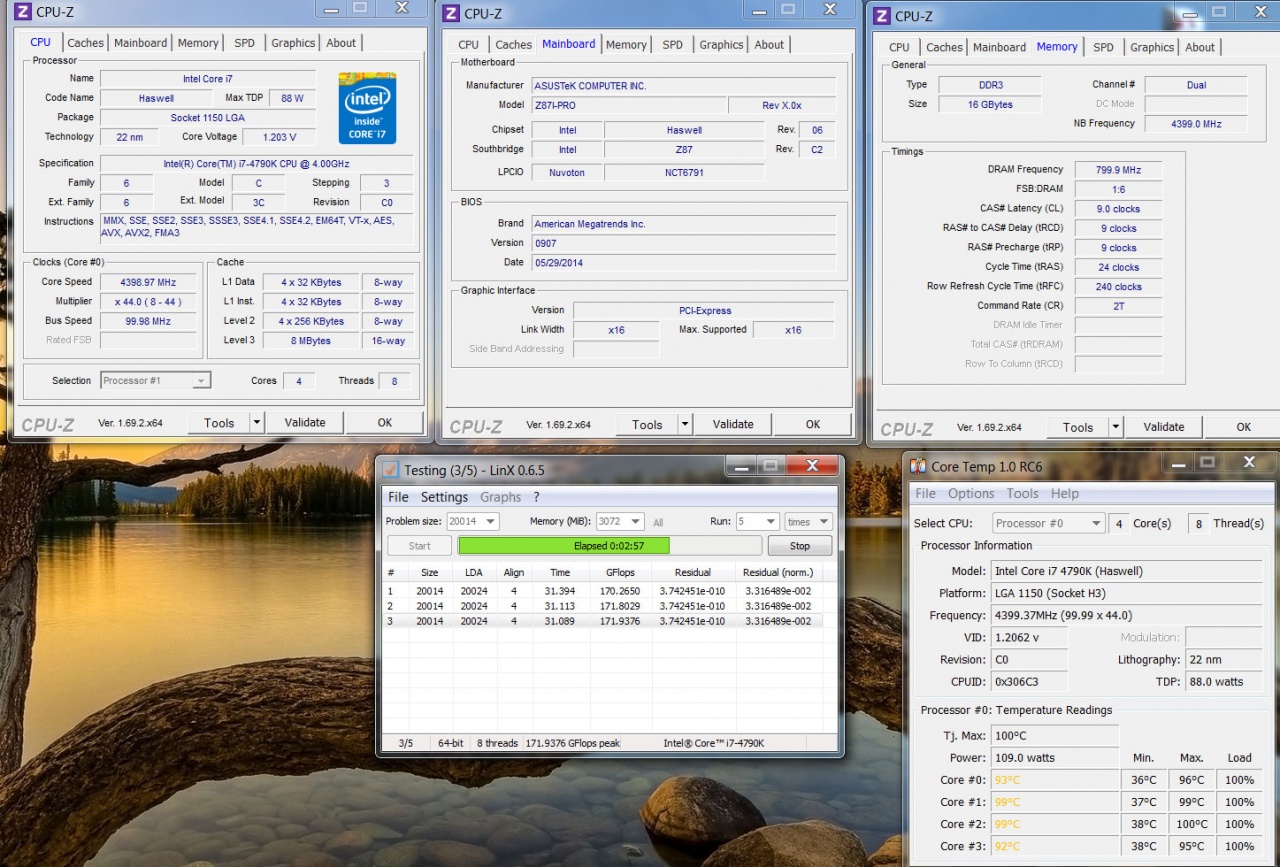Click the Core Speed value '4398.97 MHz'
Image resolution: width=1280 pixels, height=867 pixels.
click(x=150, y=282)
